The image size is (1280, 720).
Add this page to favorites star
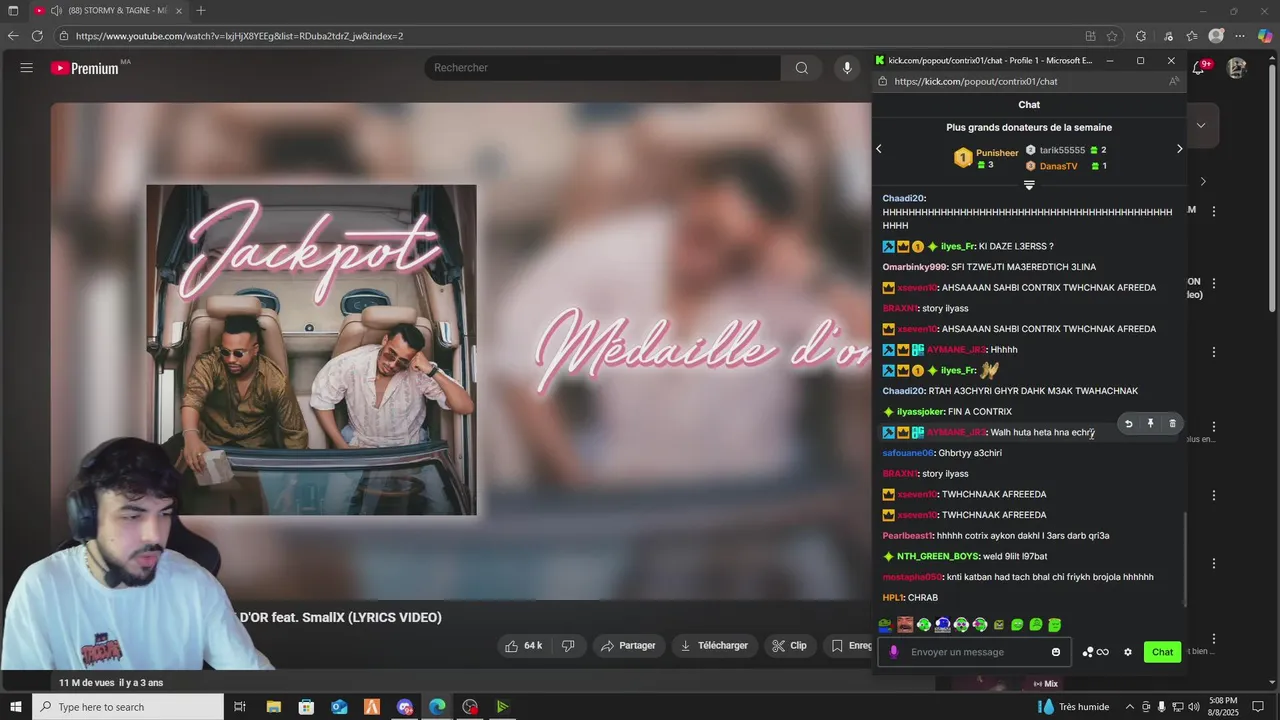pos(1112,36)
